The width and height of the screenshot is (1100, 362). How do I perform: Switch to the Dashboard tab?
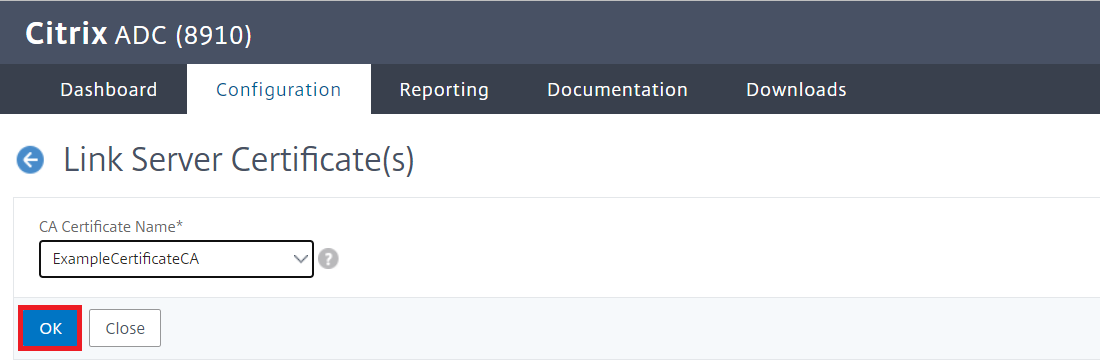click(x=109, y=90)
